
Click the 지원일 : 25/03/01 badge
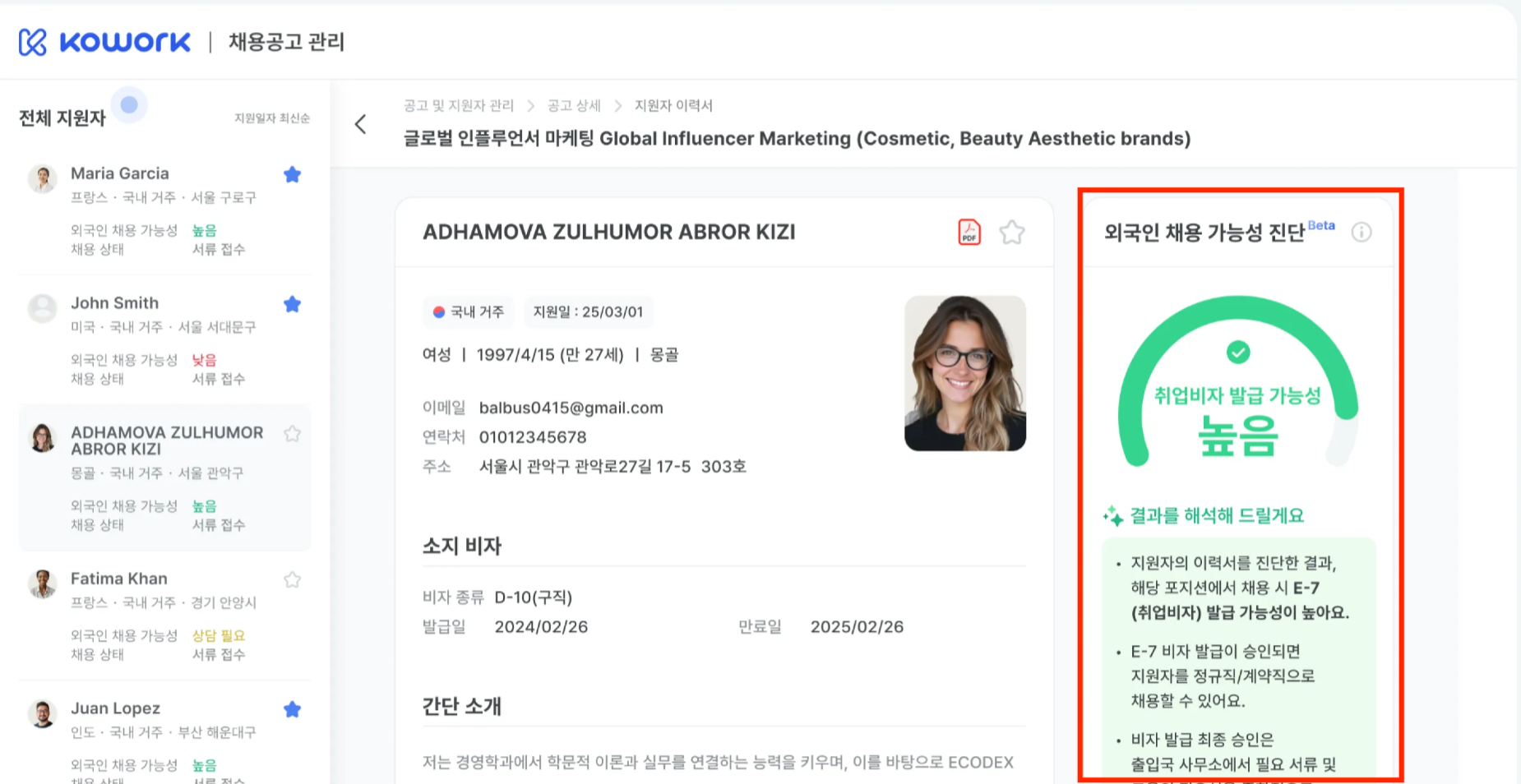pyautogui.click(x=588, y=312)
